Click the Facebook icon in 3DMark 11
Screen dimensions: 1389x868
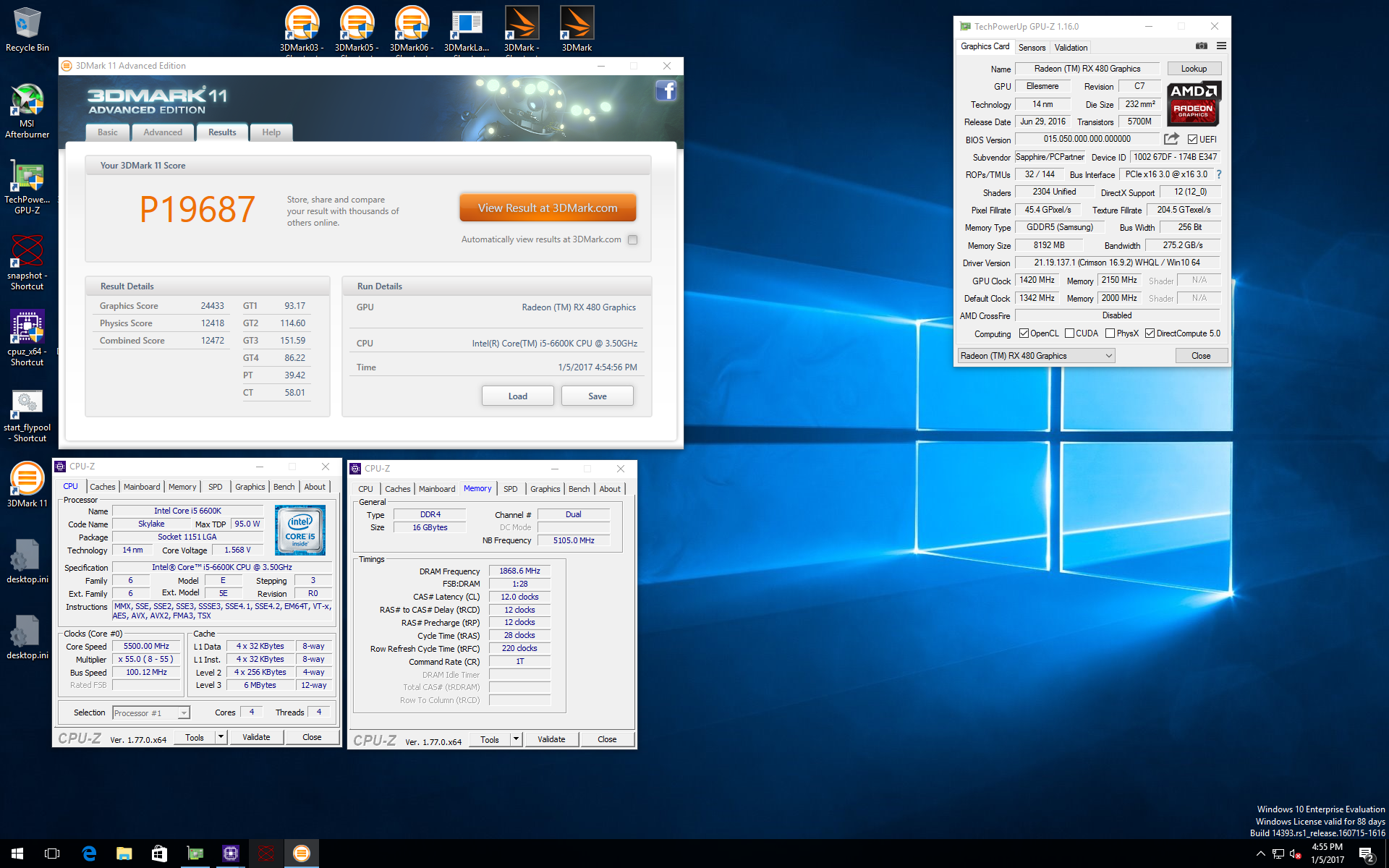[x=666, y=90]
